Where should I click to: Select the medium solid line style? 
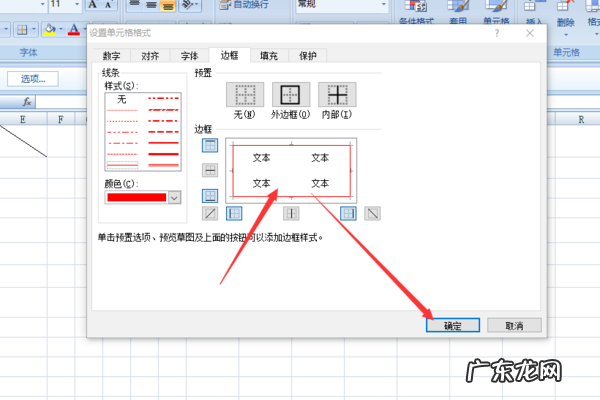[163, 143]
